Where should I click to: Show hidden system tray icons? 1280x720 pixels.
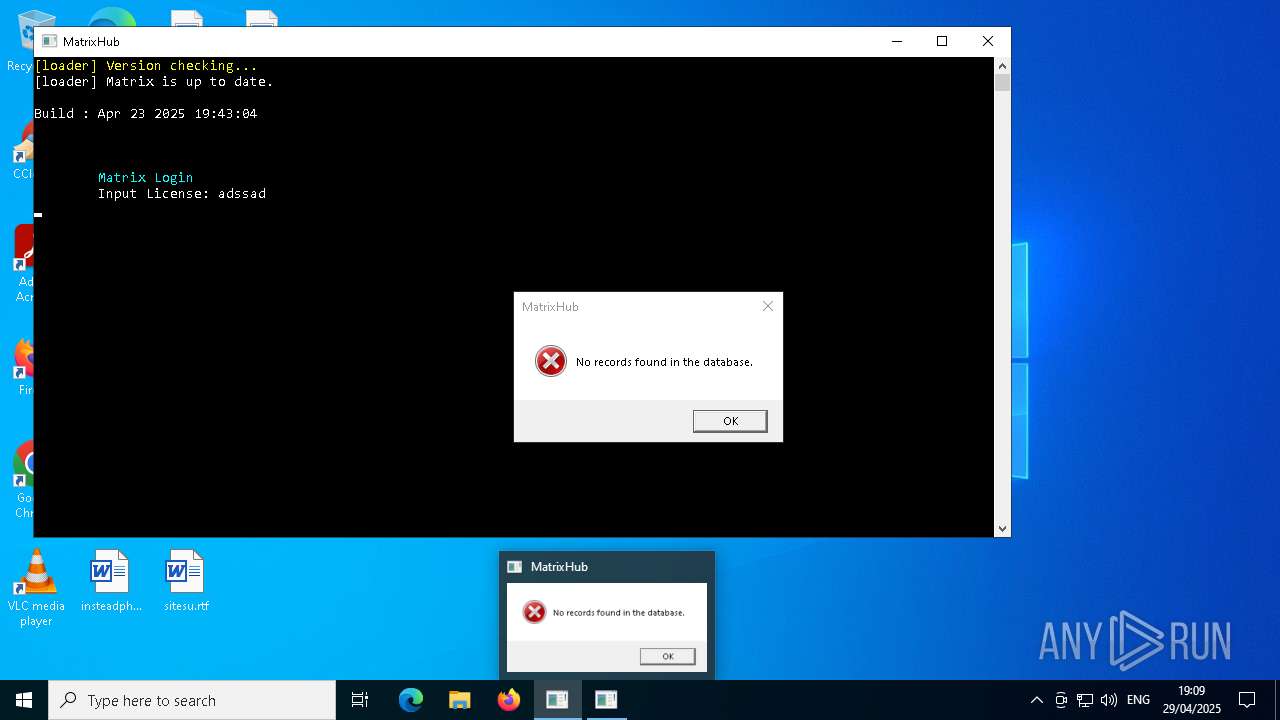(1037, 700)
